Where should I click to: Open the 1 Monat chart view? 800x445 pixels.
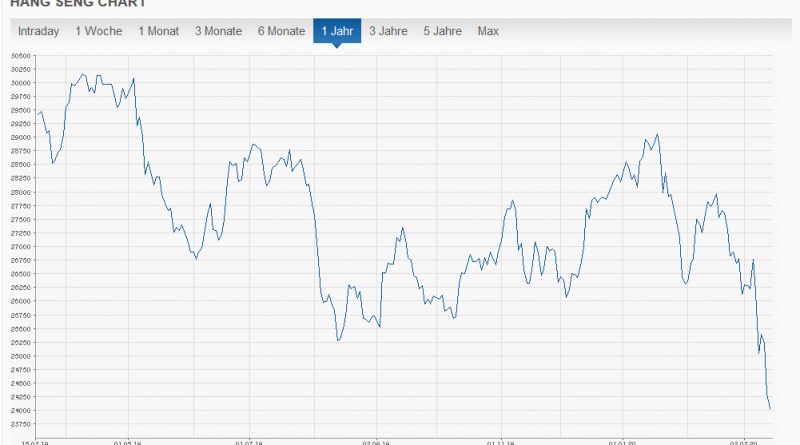pos(159,31)
